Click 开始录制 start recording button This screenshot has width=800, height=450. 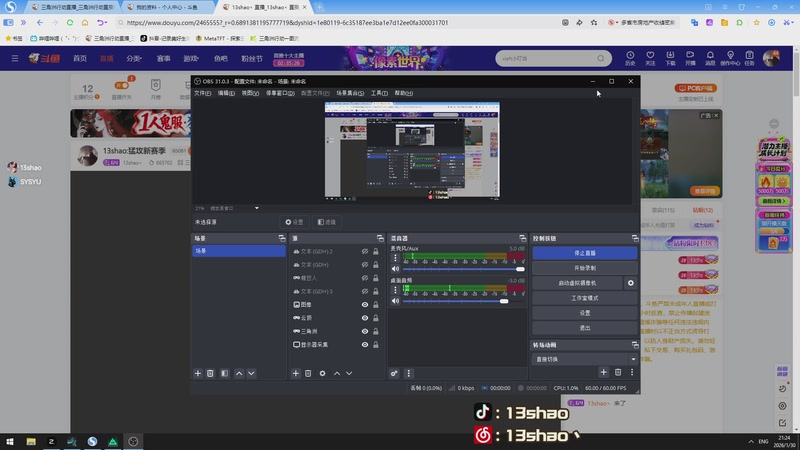[585, 268]
